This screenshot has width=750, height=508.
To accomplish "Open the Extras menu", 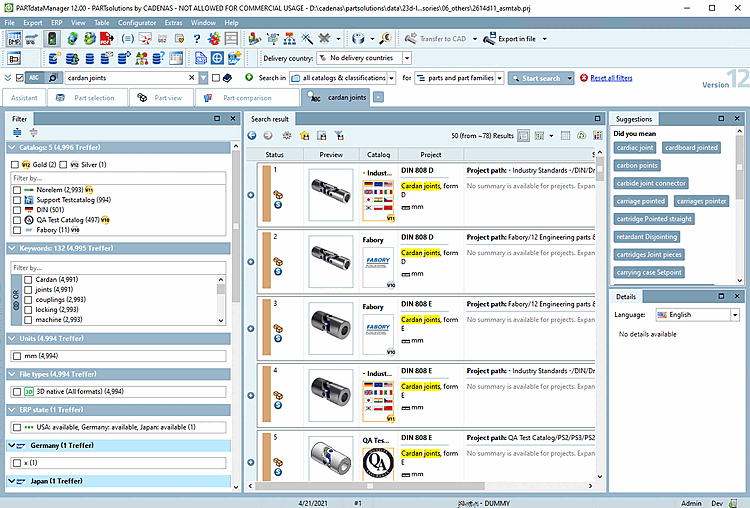I will click(x=173, y=22).
